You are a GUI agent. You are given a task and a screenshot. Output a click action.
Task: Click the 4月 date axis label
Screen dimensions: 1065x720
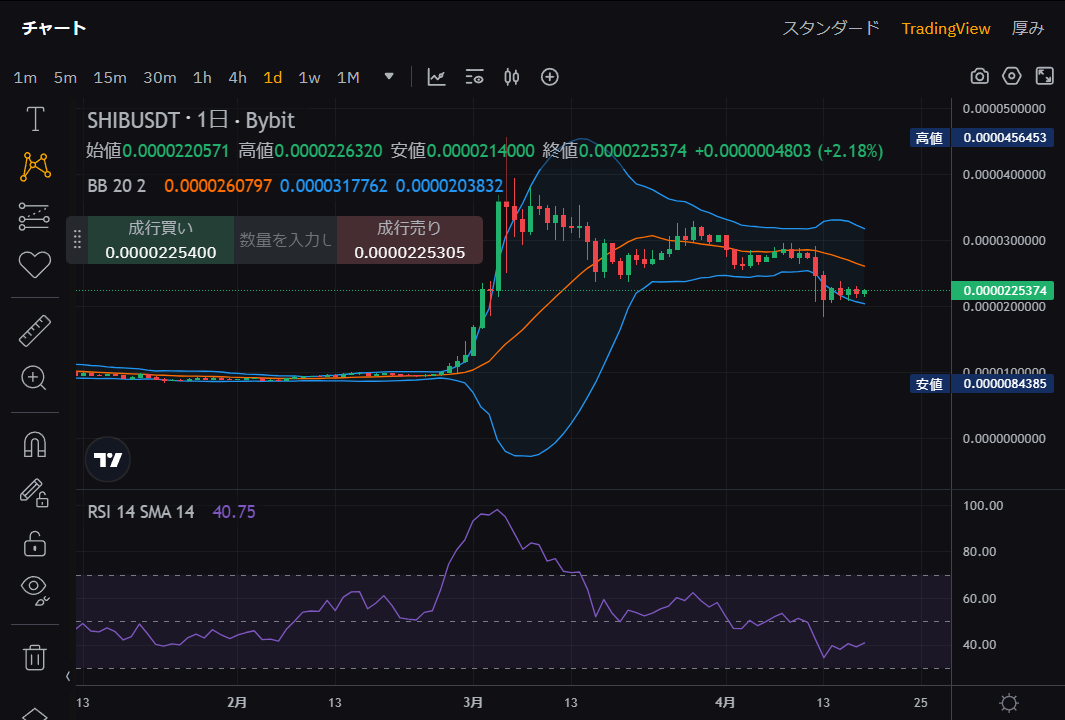tap(725, 702)
